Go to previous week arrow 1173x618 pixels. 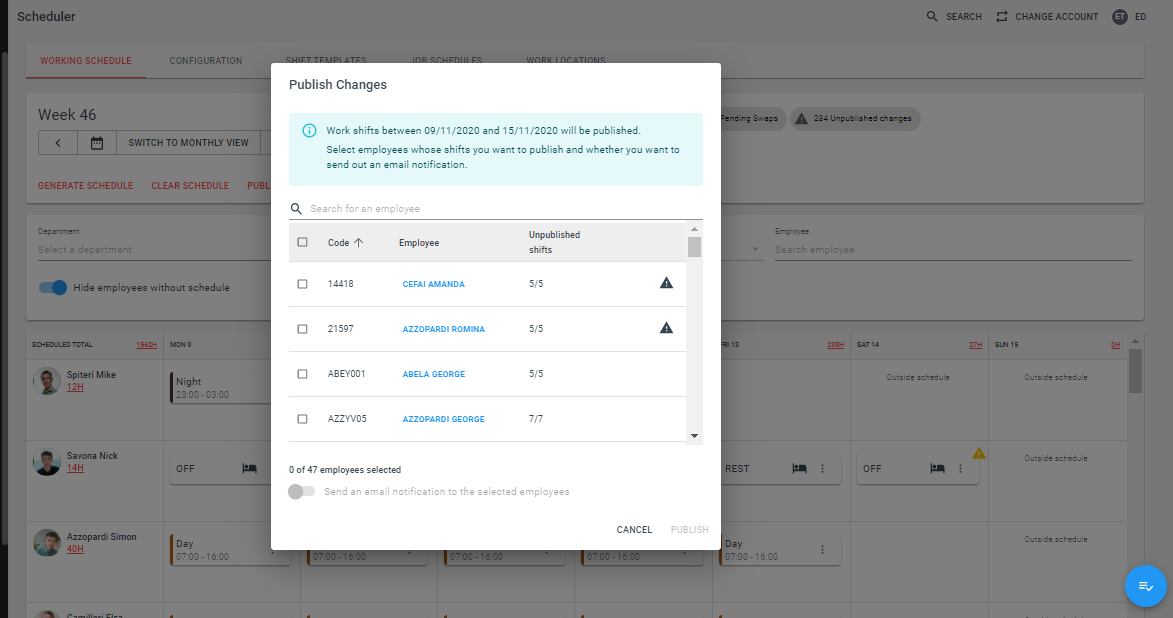[58, 142]
